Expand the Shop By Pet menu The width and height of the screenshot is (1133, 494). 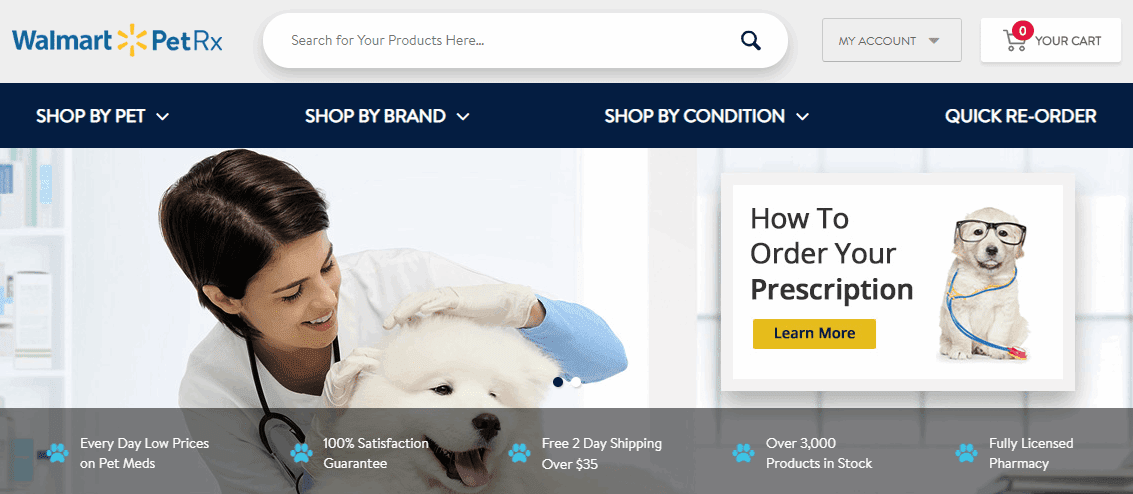pos(103,116)
